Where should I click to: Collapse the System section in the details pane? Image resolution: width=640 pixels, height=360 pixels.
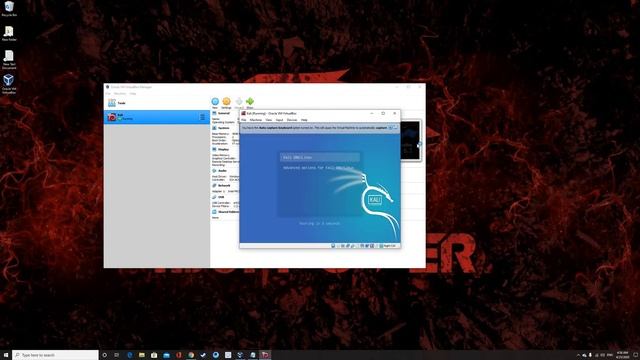tap(223, 128)
